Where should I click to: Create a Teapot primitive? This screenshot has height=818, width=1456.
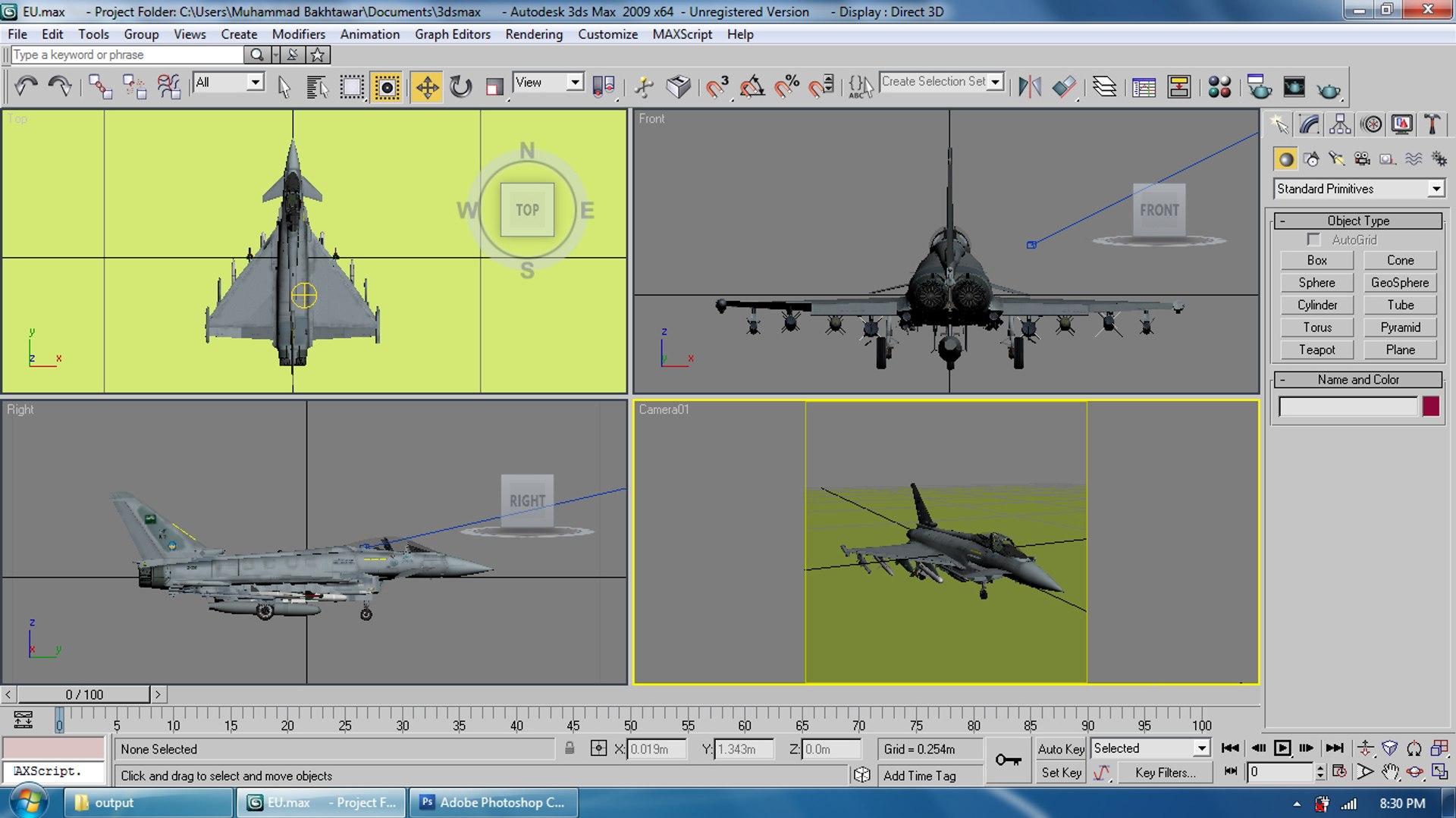(x=1316, y=349)
